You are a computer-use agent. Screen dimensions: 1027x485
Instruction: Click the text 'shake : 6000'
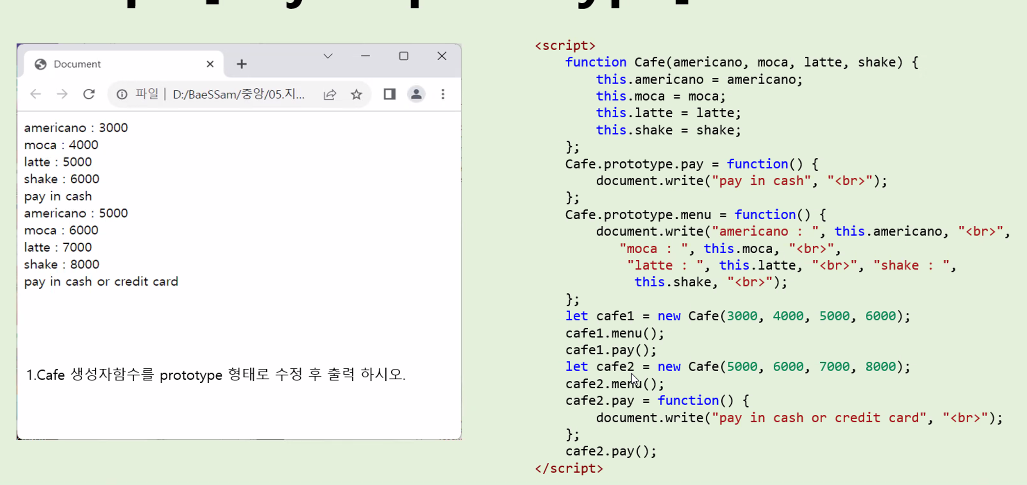[62, 179]
